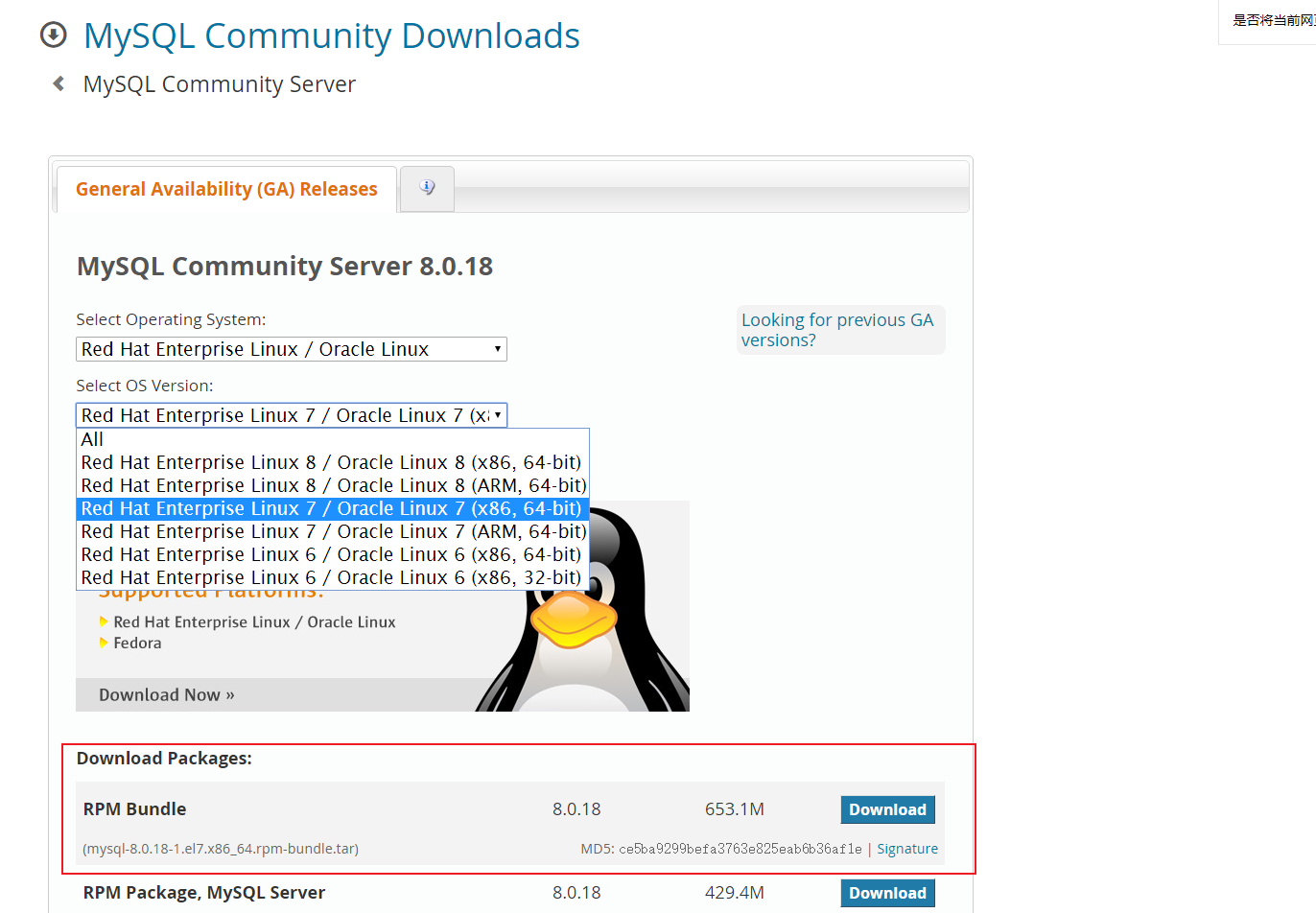The width and height of the screenshot is (1316, 913).
Task: Click the MySQL Community Downloads heading
Action: 332,36
